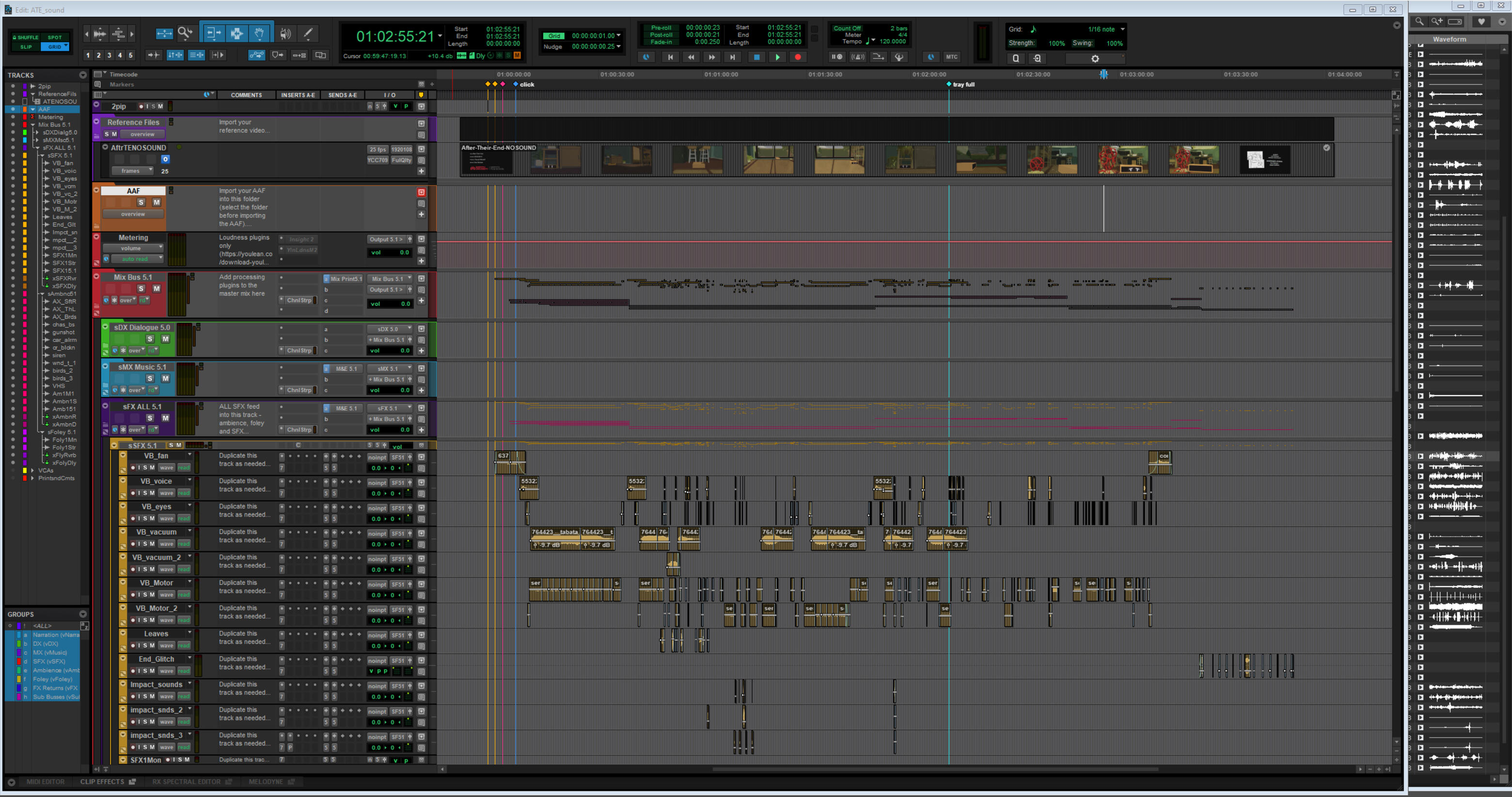This screenshot has width=1512, height=797.
Task: Select the Scrubber speaker tool
Action: (285, 33)
